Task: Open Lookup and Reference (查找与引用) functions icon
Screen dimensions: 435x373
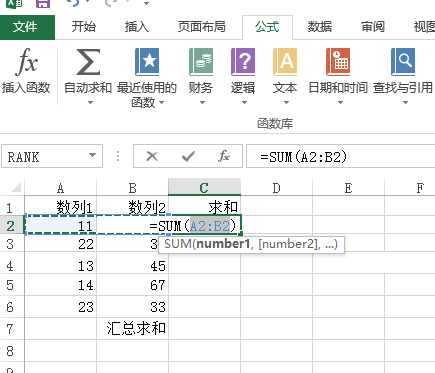Action: [403, 62]
